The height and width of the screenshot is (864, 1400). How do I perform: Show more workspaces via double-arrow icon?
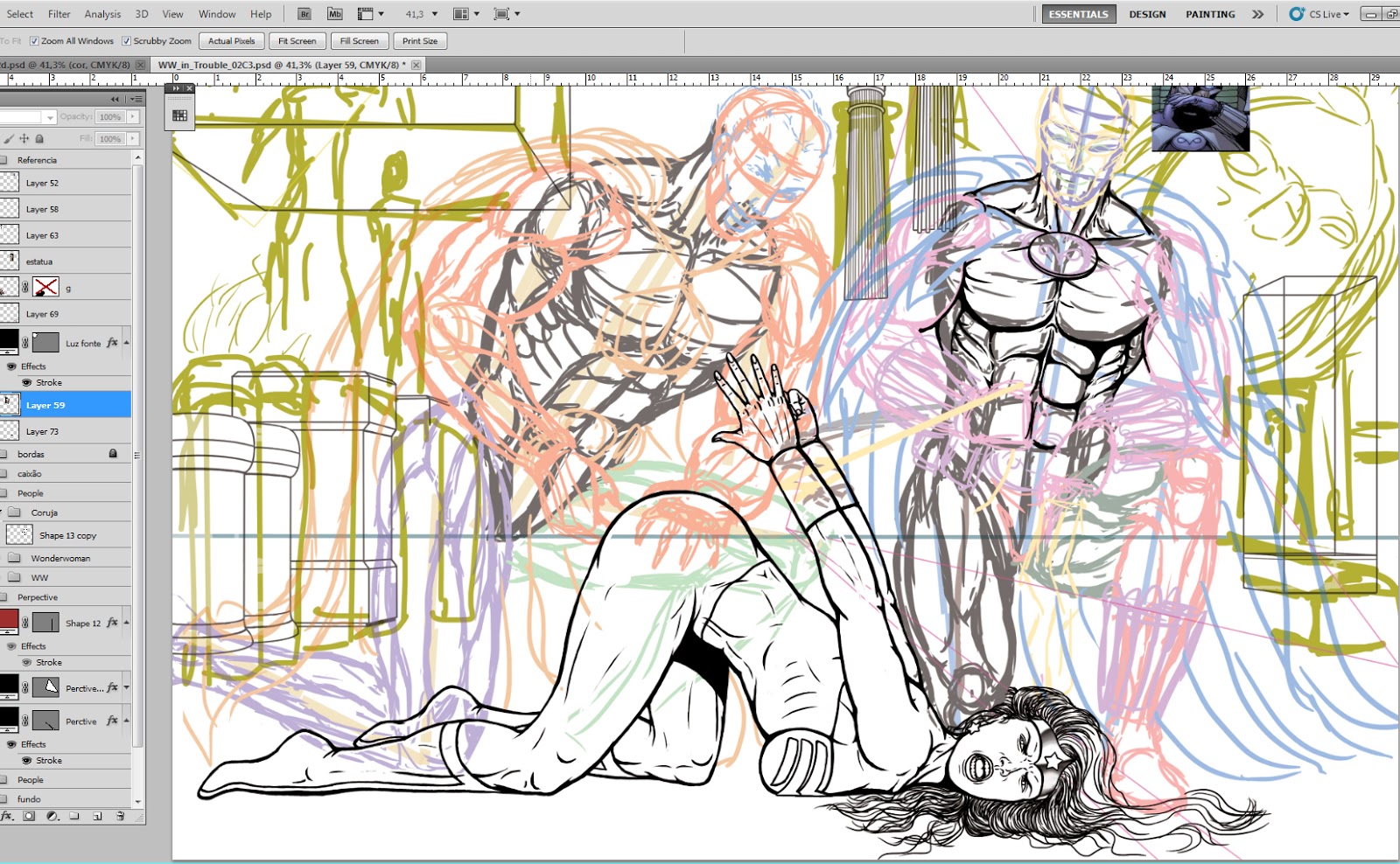tap(1257, 14)
